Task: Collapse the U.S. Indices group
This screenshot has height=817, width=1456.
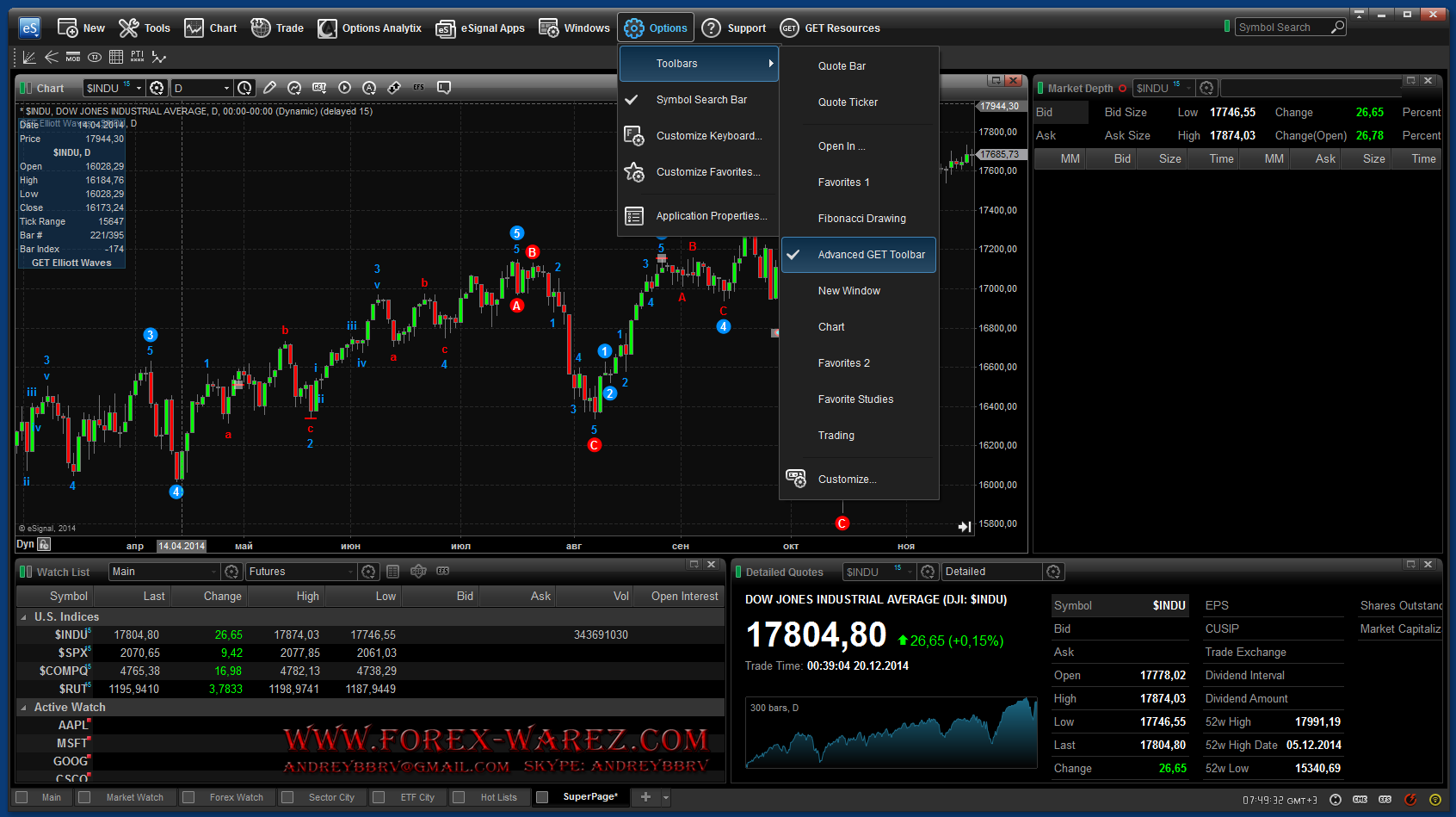Action: (x=23, y=617)
